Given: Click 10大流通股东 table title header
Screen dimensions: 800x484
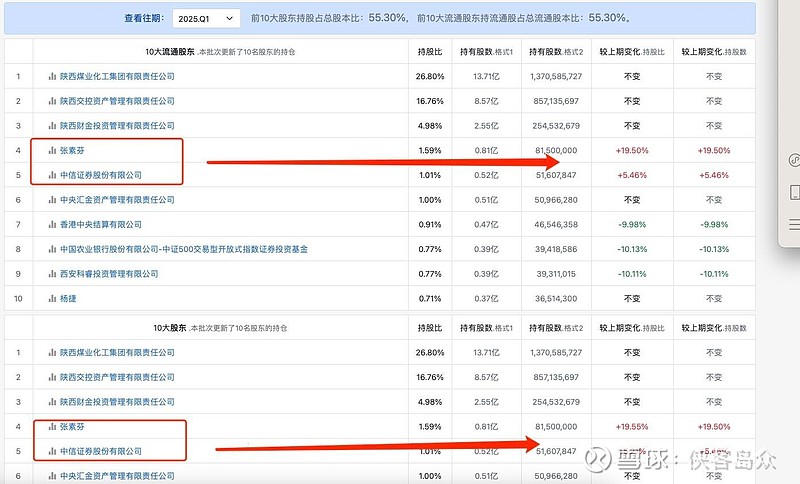Looking at the screenshot, I should (x=220, y=52).
